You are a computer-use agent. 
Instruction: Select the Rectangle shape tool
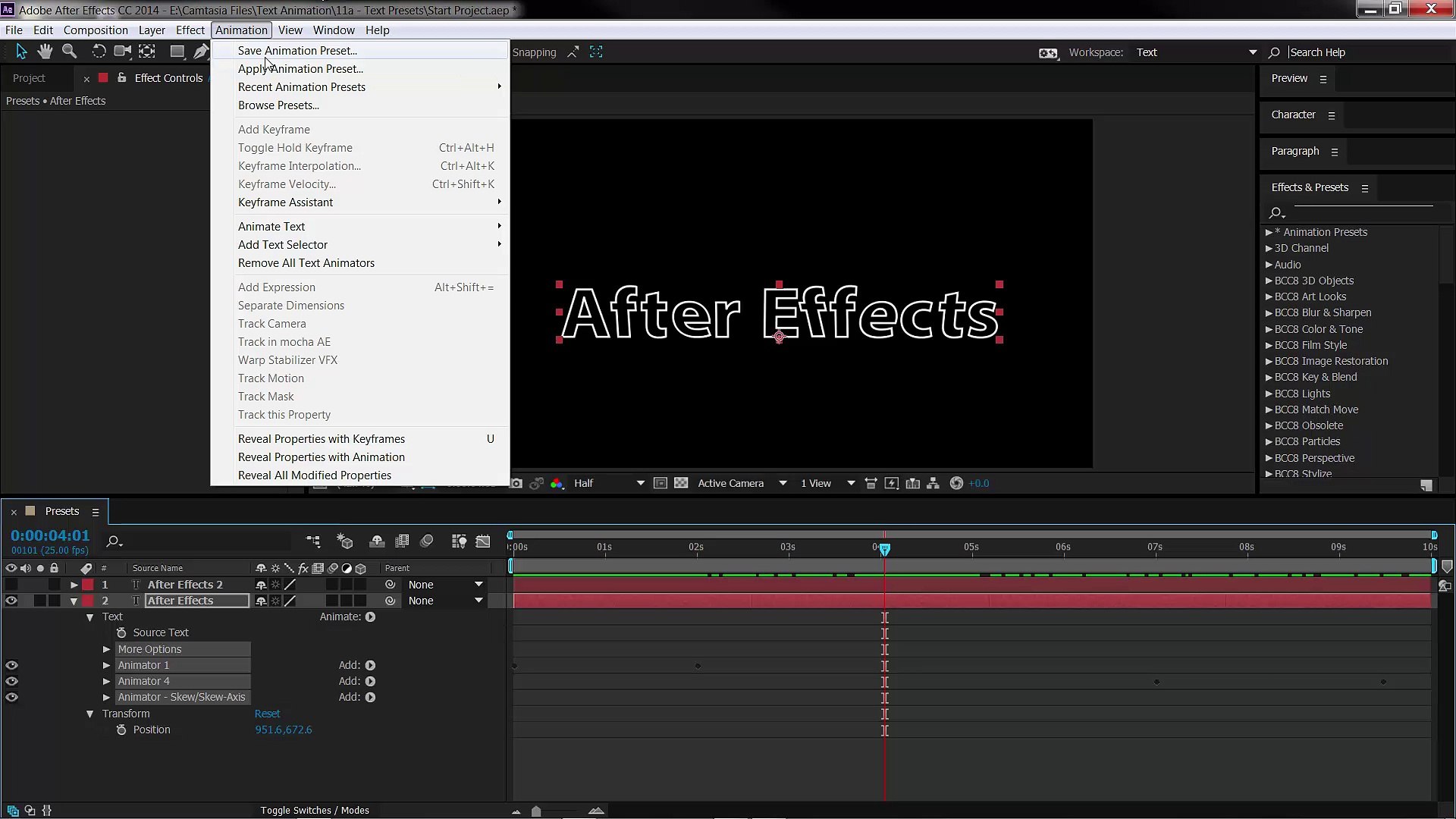coord(177,52)
